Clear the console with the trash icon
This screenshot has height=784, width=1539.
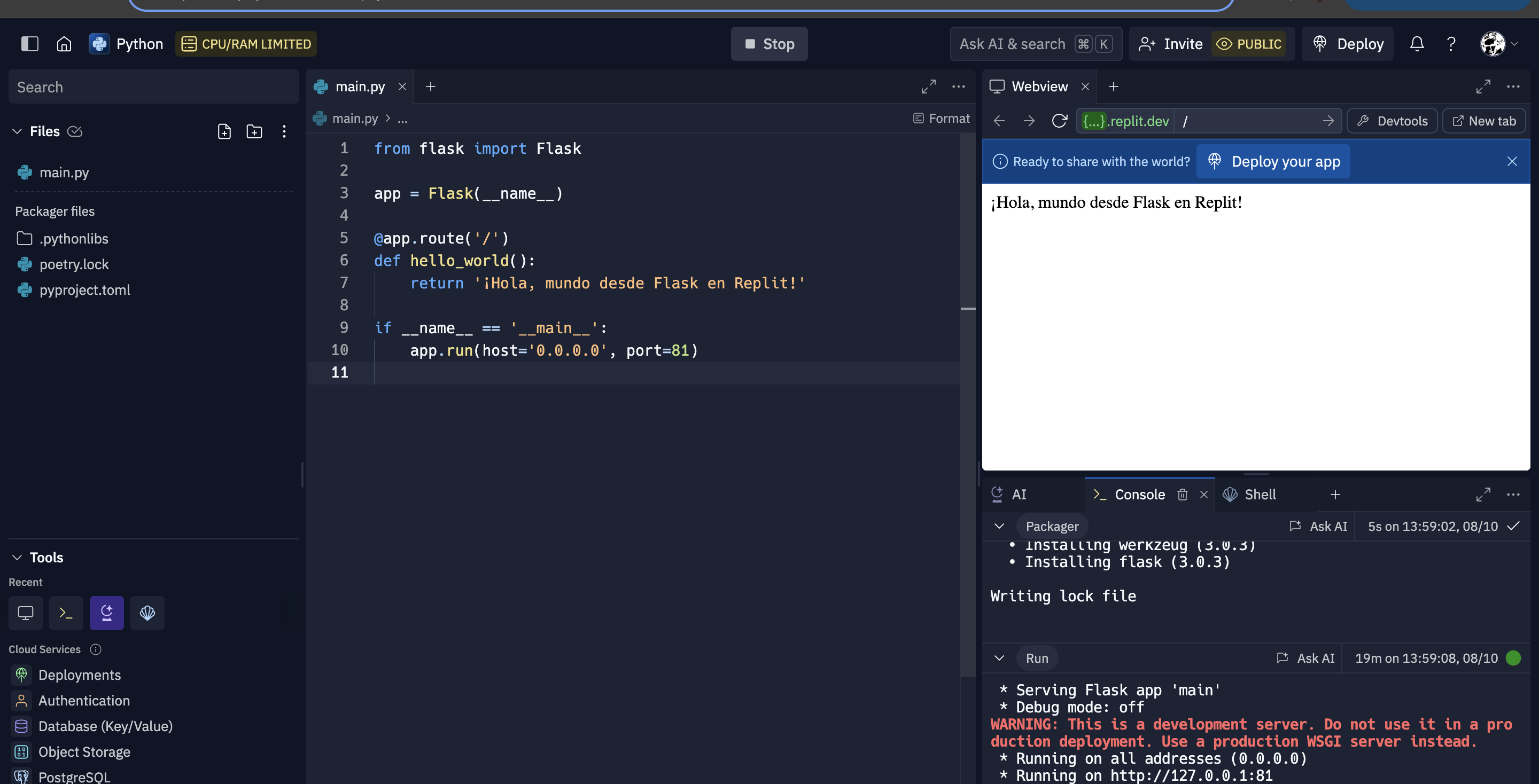point(1183,495)
